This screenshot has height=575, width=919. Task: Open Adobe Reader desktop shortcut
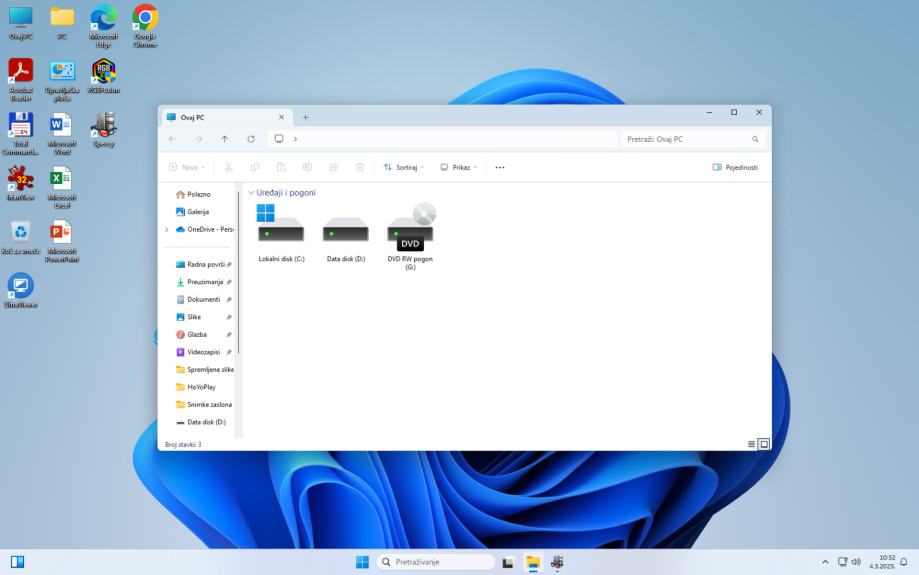click(x=21, y=79)
